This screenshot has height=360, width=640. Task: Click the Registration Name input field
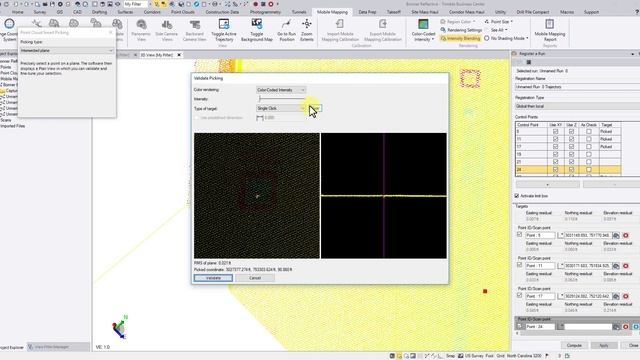point(577,87)
